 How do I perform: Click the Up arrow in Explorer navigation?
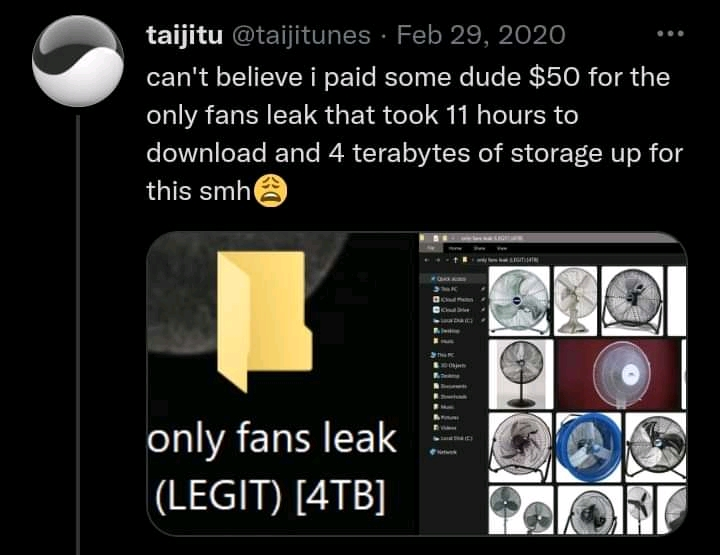(456, 260)
